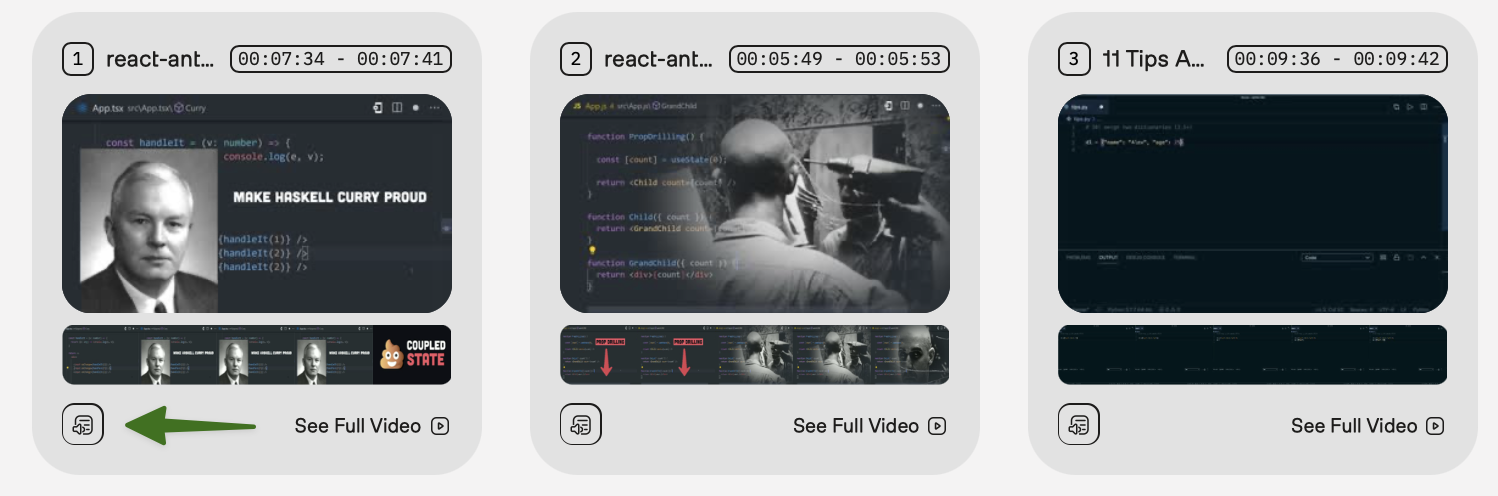Open the Haskell Curry video preview
The image size is (1498, 496).
click(257, 204)
